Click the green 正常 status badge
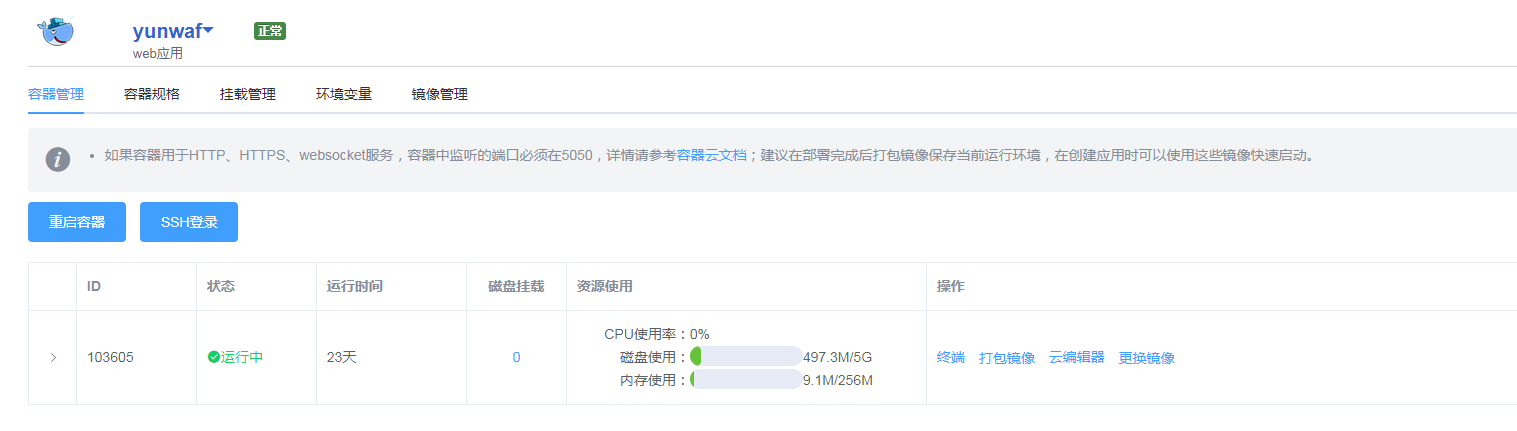Screen dimensions: 1517x431 click(270, 31)
